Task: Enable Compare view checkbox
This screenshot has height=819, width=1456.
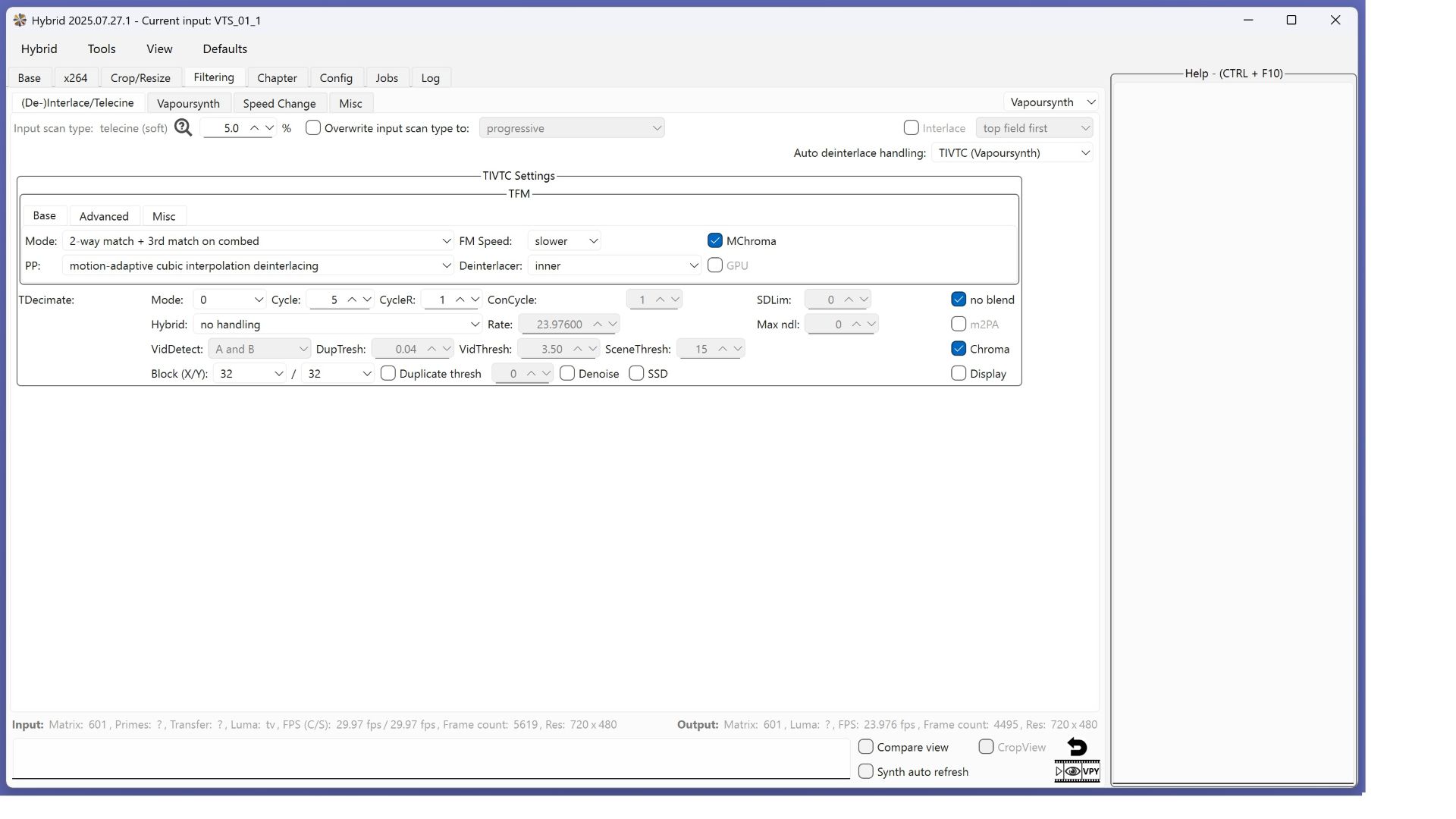Action: click(x=865, y=747)
